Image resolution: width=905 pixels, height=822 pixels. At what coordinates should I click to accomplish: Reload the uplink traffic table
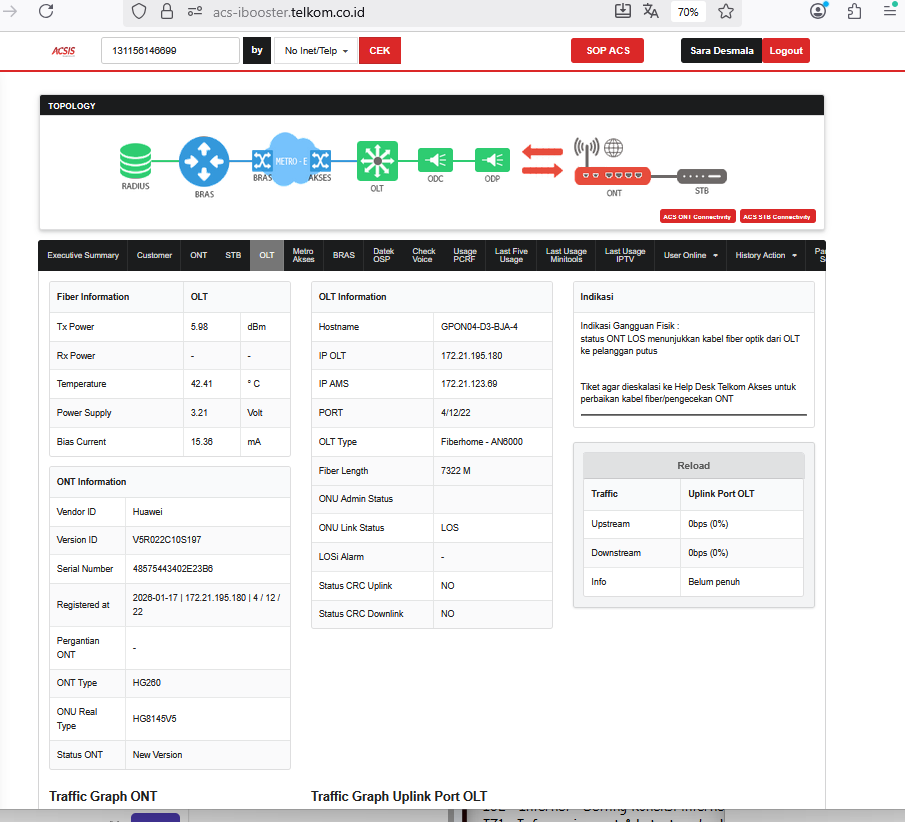coord(693,466)
